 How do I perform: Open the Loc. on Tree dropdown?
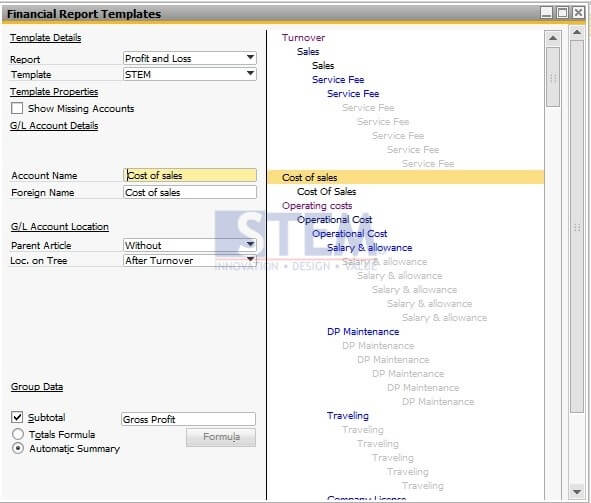[x=190, y=260]
